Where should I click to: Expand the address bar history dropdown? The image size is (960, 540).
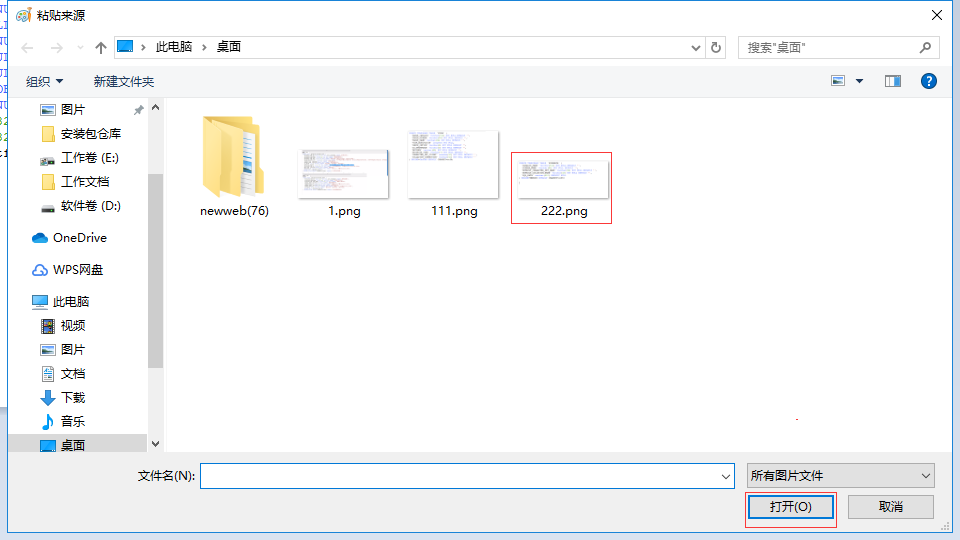click(x=697, y=47)
